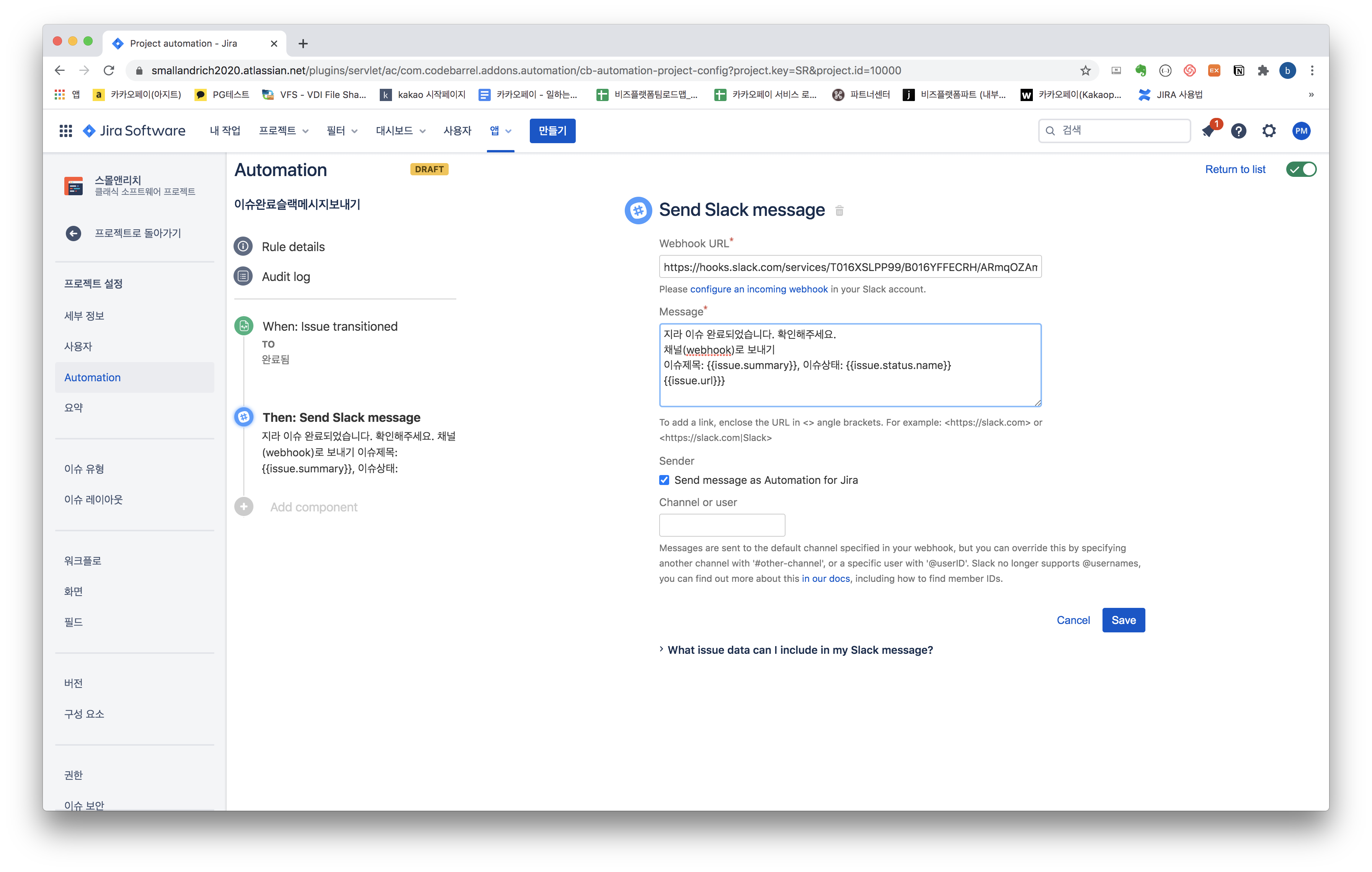Open the Jira settings gear icon
1372x872 pixels.
coord(1269,131)
